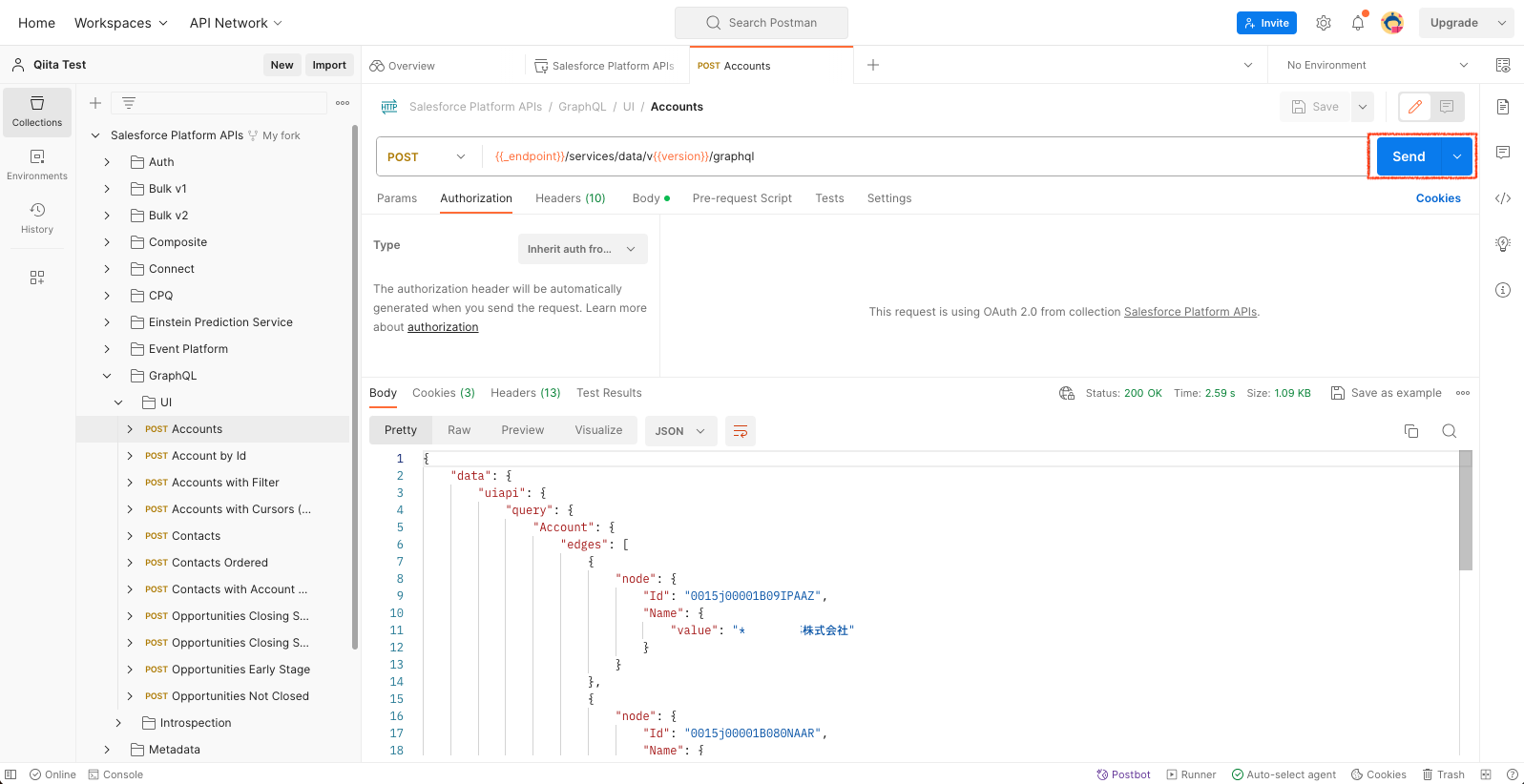This screenshot has height=784, width=1524.
Task: Open the environment quick look icon
Action: (1503, 65)
